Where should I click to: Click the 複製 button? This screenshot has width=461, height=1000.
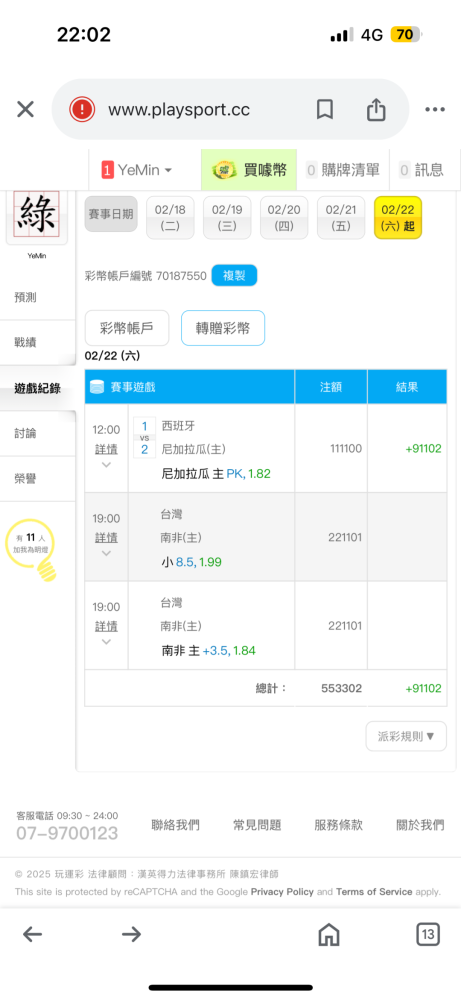(x=234, y=276)
